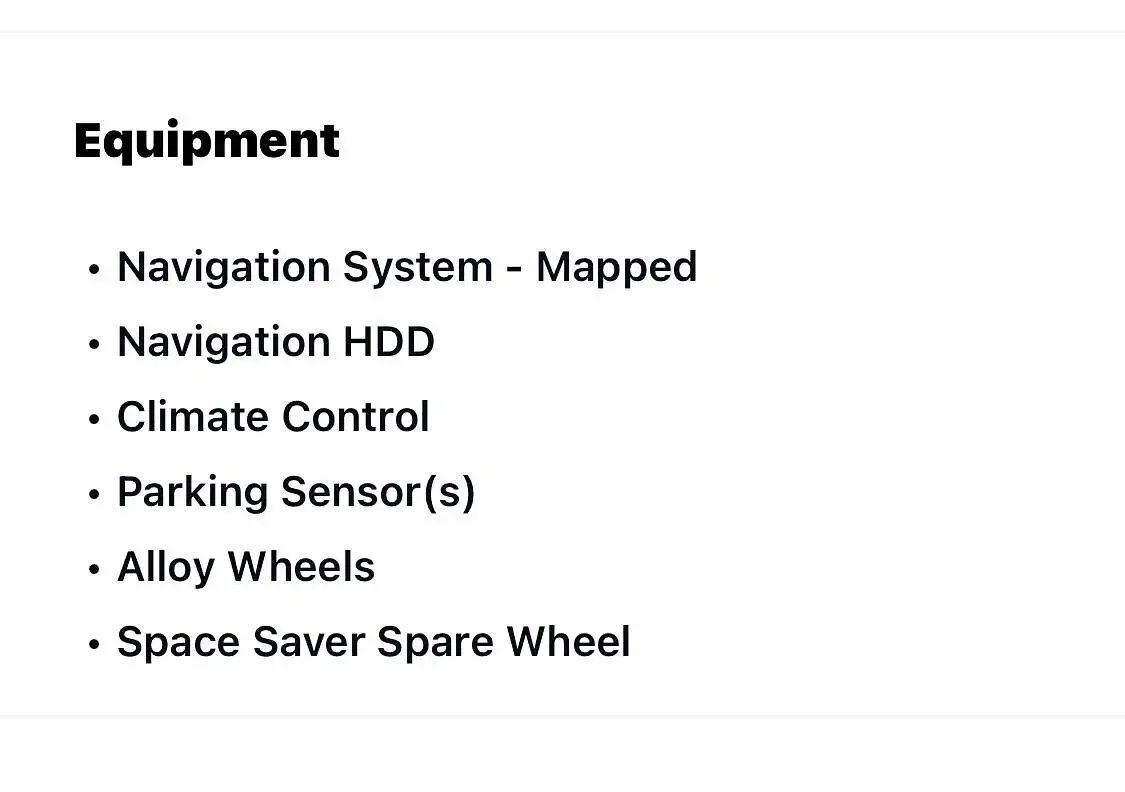Click the word Mapped in the first item

coord(616,268)
